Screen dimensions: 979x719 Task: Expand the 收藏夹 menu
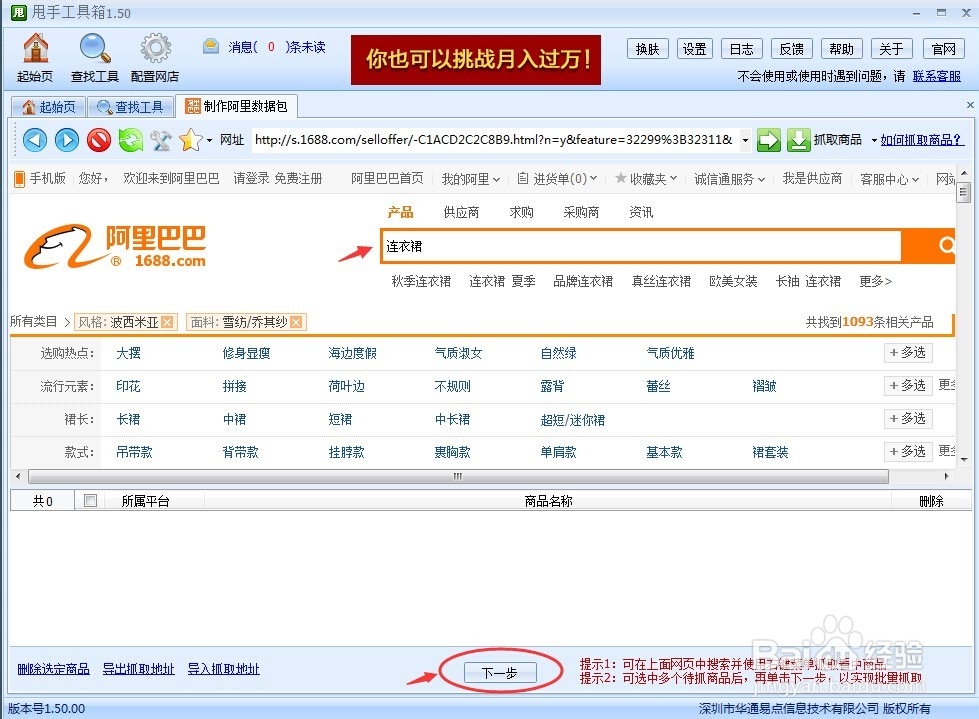pyautogui.click(x=646, y=179)
